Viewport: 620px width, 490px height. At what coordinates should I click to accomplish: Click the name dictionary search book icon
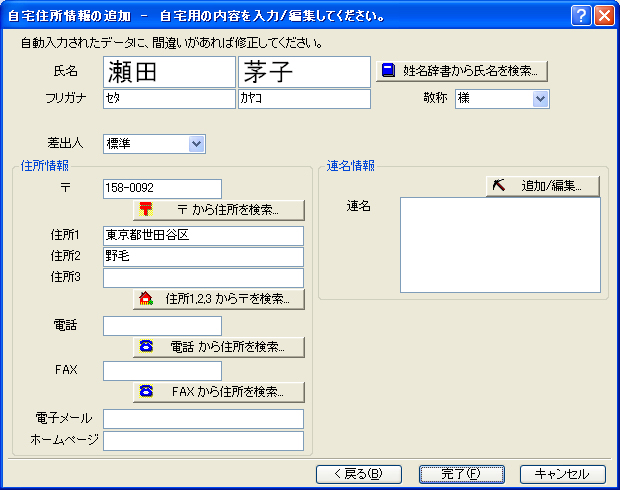click(389, 71)
